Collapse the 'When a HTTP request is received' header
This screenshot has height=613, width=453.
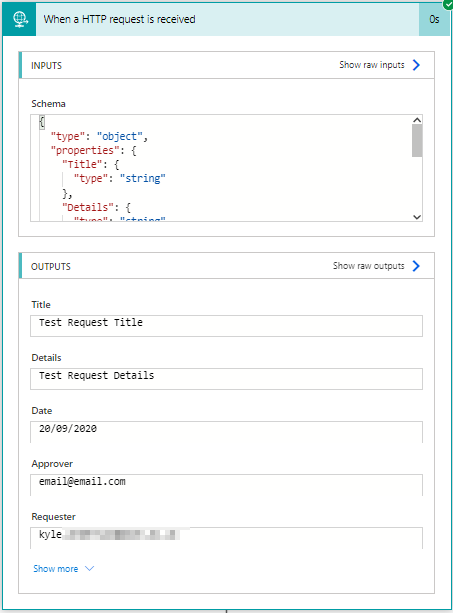click(x=119, y=19)
